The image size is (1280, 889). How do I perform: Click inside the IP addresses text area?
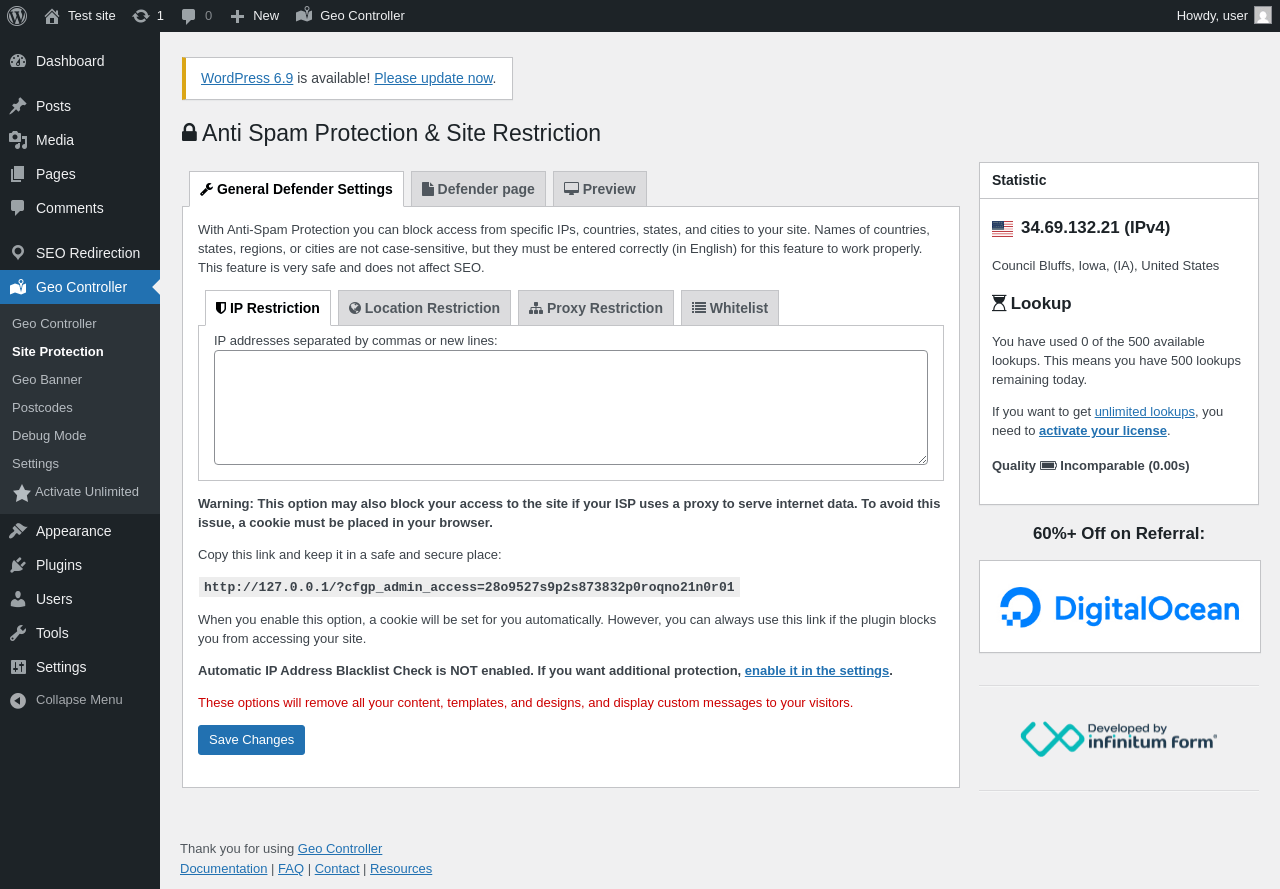pos(570,407)
